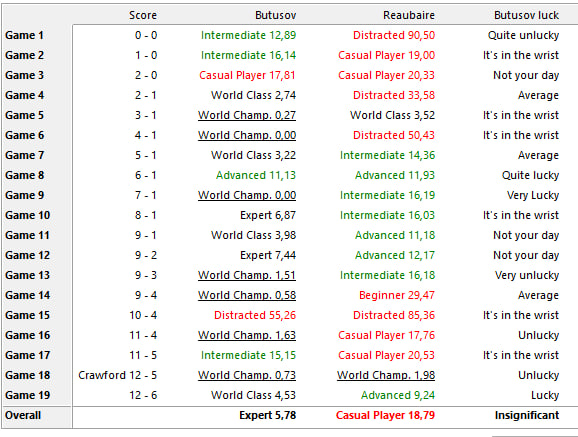Image resolution: width=578 pixels, height=437 pixels.
Task: Select the Game 10 row header
Action: coord(28,215)
